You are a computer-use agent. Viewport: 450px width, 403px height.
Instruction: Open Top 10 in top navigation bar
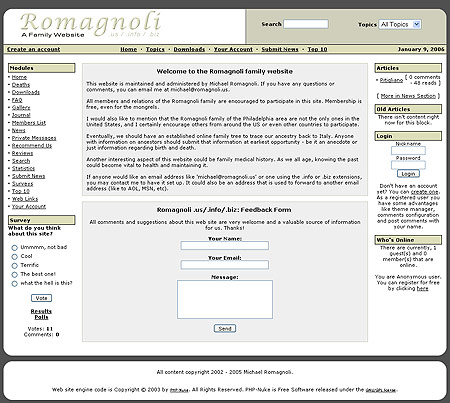point(317,49)
